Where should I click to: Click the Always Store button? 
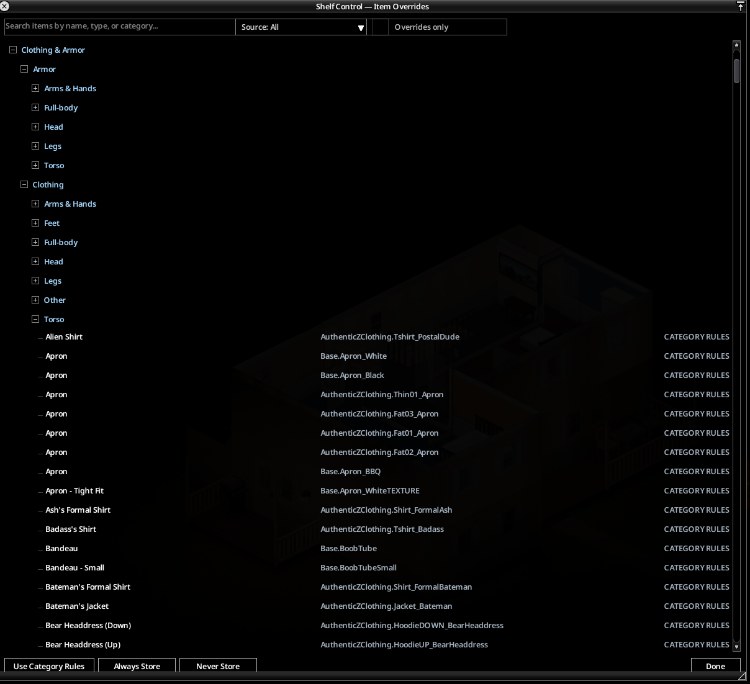click(x=137, y=666)
